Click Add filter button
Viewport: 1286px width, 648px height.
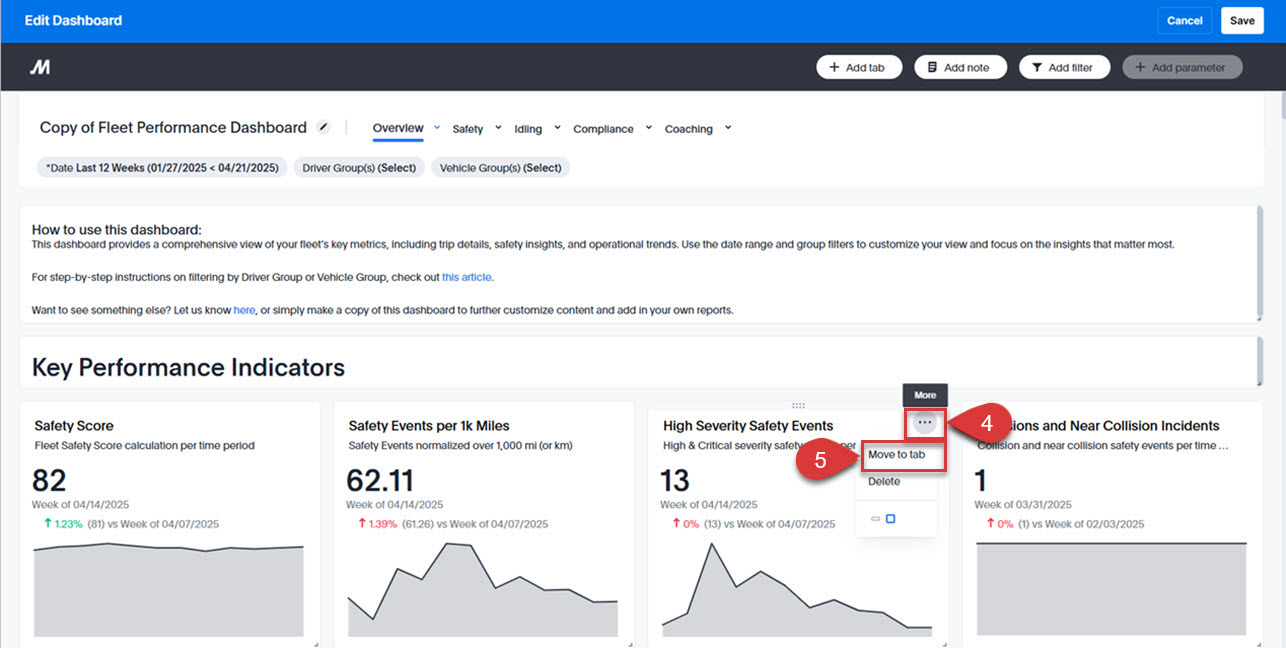(1065, 67)
